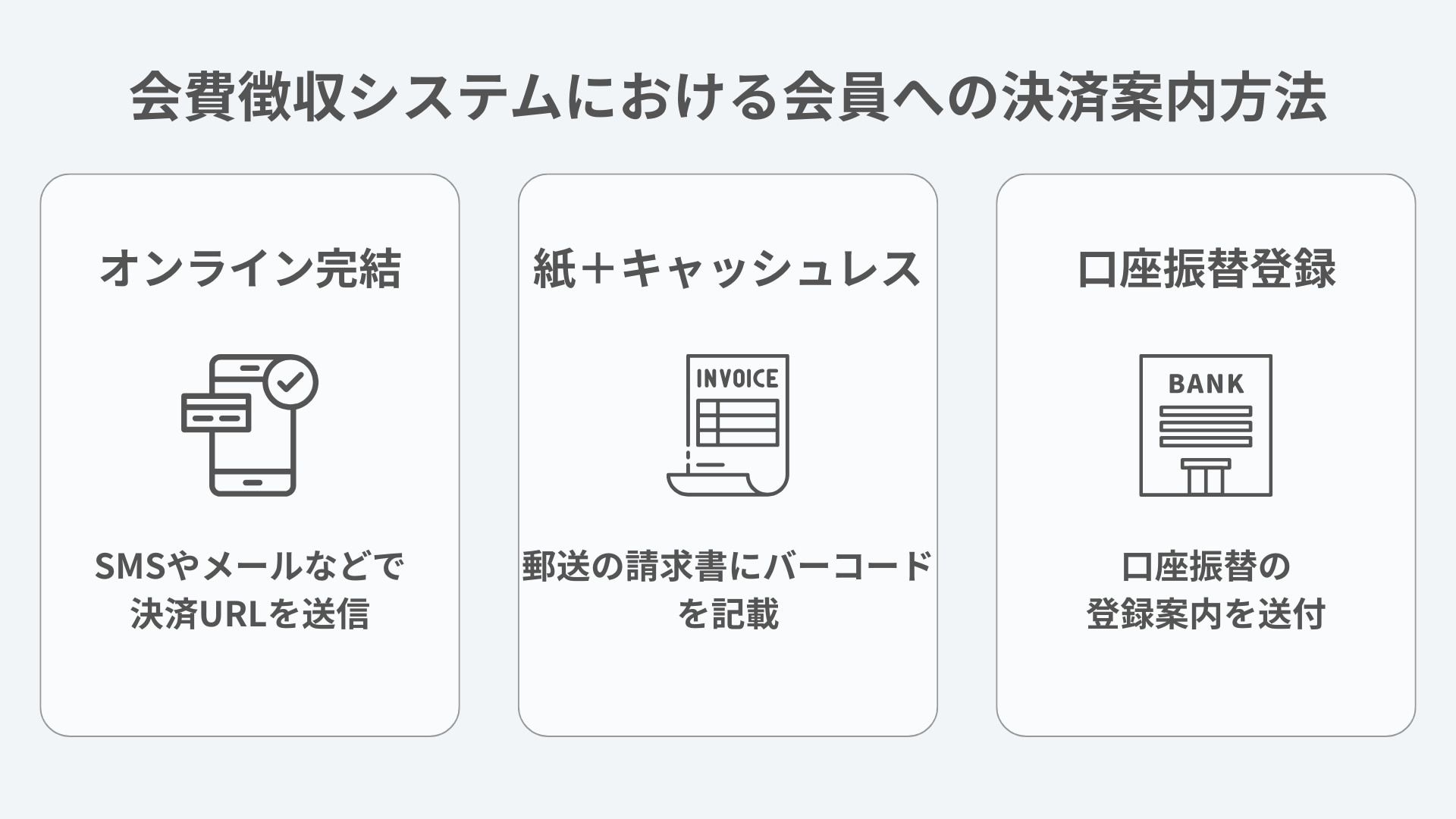Select the 紙＋キャッシュレス heading
This screenshot has height=819, width=1456.
pyautogui.click(x=727, y=268)
